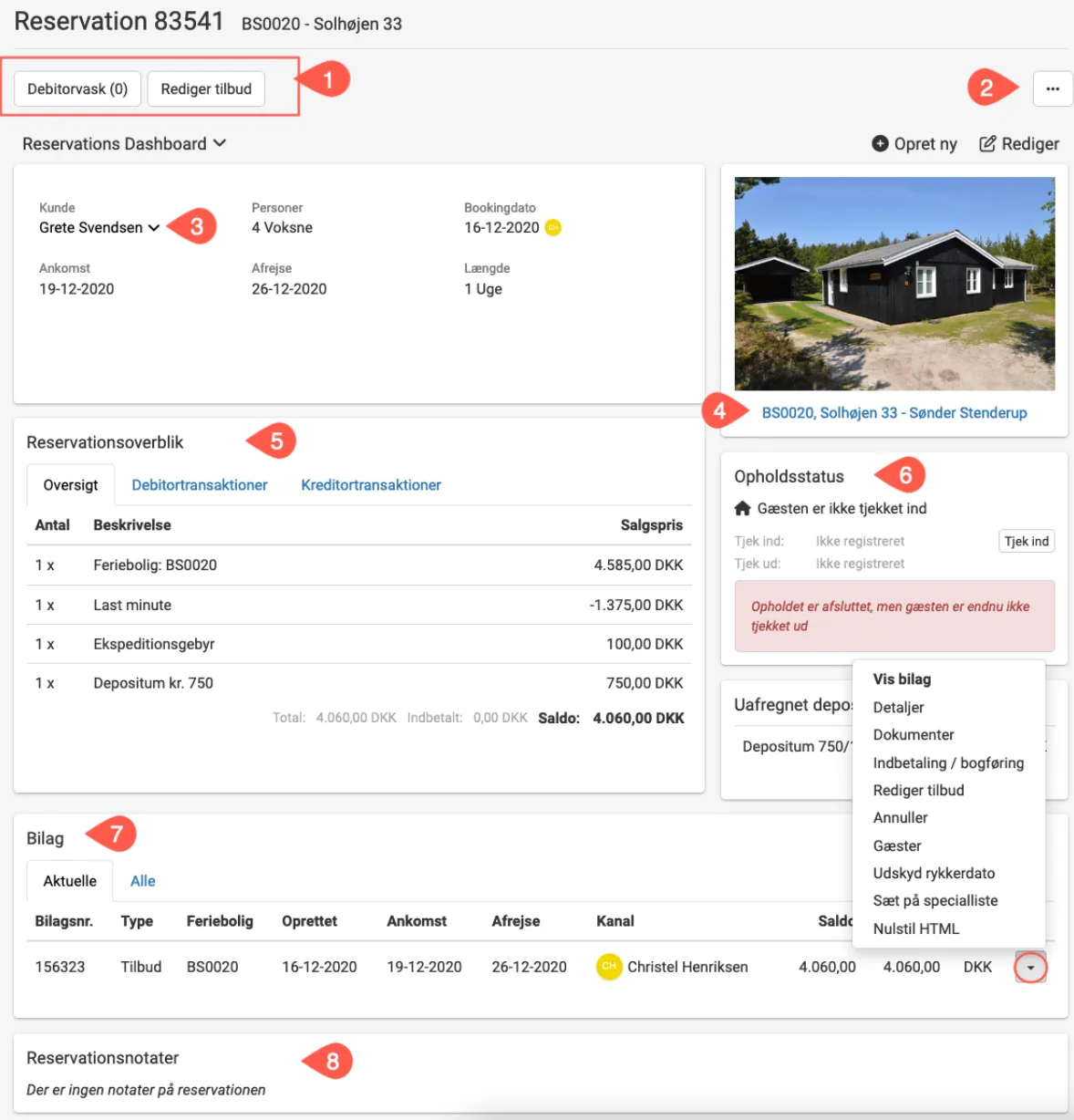Click the red warning about guest not checked out
This screenshot has width=1074, height=1120.
coord(894,617)
